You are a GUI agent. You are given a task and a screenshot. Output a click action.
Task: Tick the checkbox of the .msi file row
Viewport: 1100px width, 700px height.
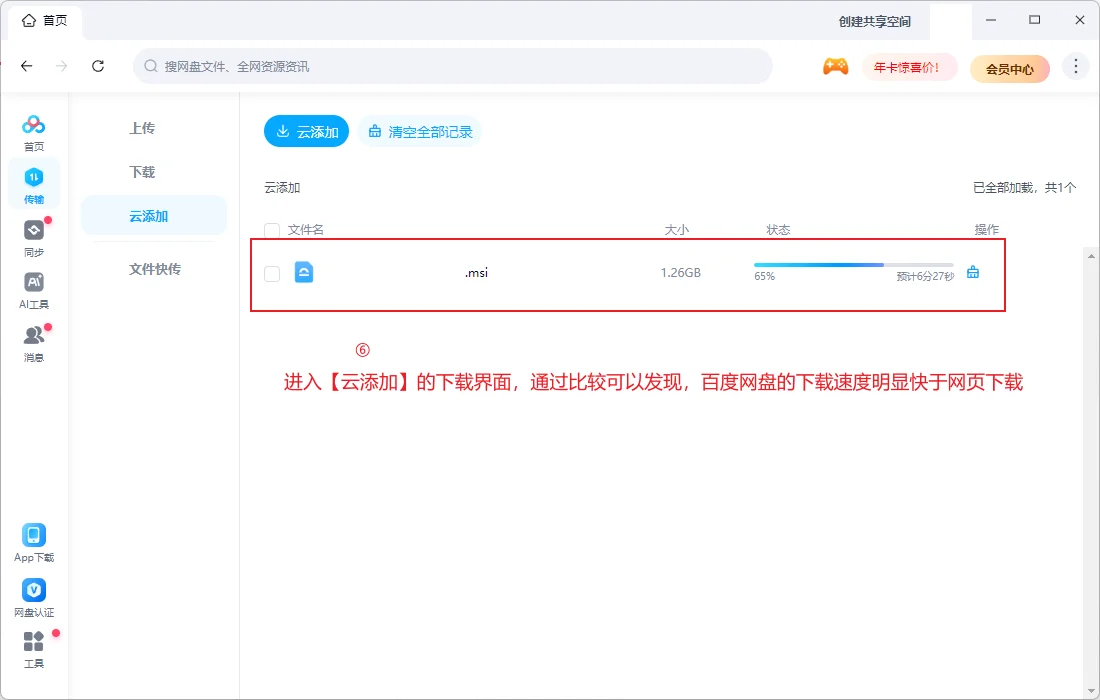271,272
